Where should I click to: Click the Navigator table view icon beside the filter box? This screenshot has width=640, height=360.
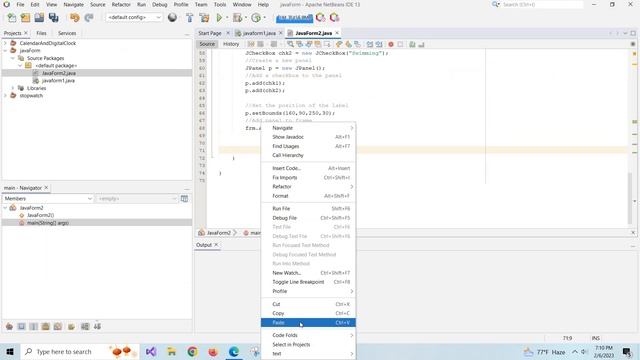pyautogui.click(x=184, y=198)
